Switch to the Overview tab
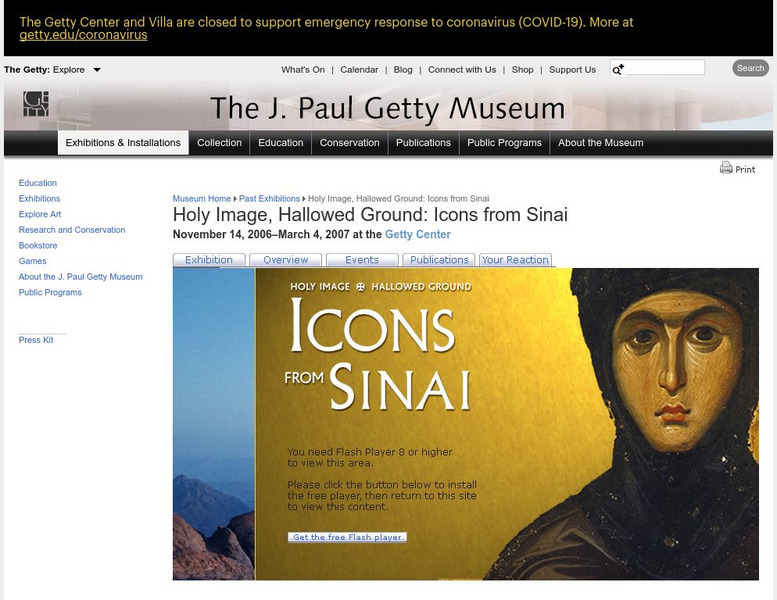The width and height of the screenshot is (777, 600). pos(285,260)
